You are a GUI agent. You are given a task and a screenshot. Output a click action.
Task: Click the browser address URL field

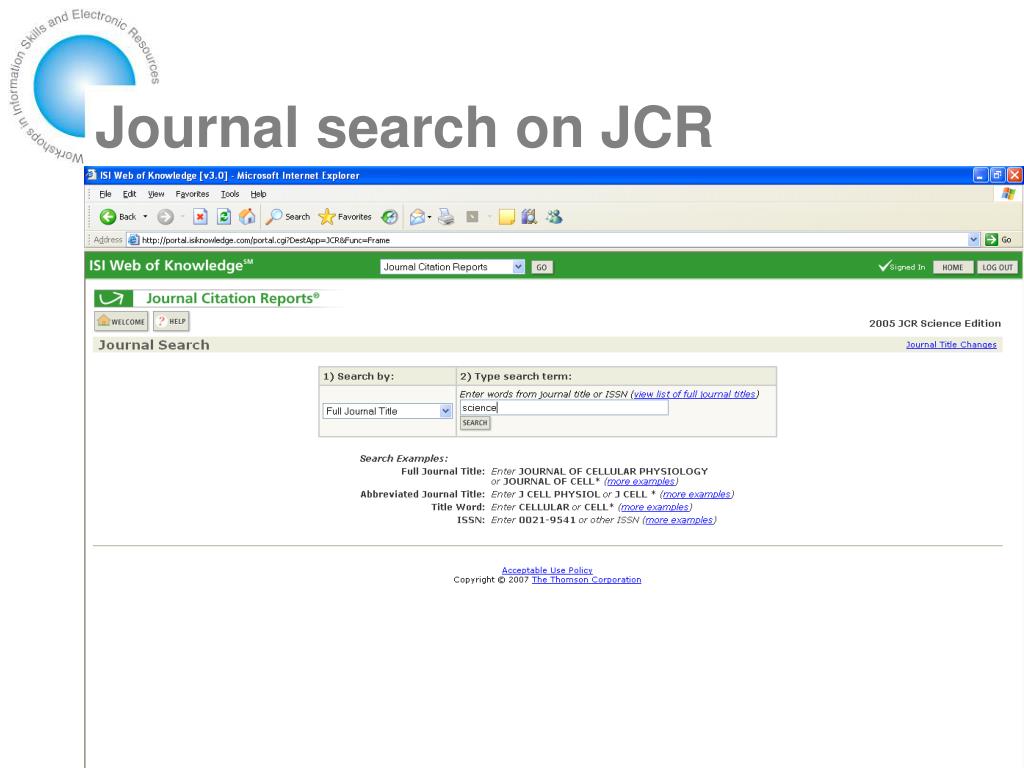[553, 240]
